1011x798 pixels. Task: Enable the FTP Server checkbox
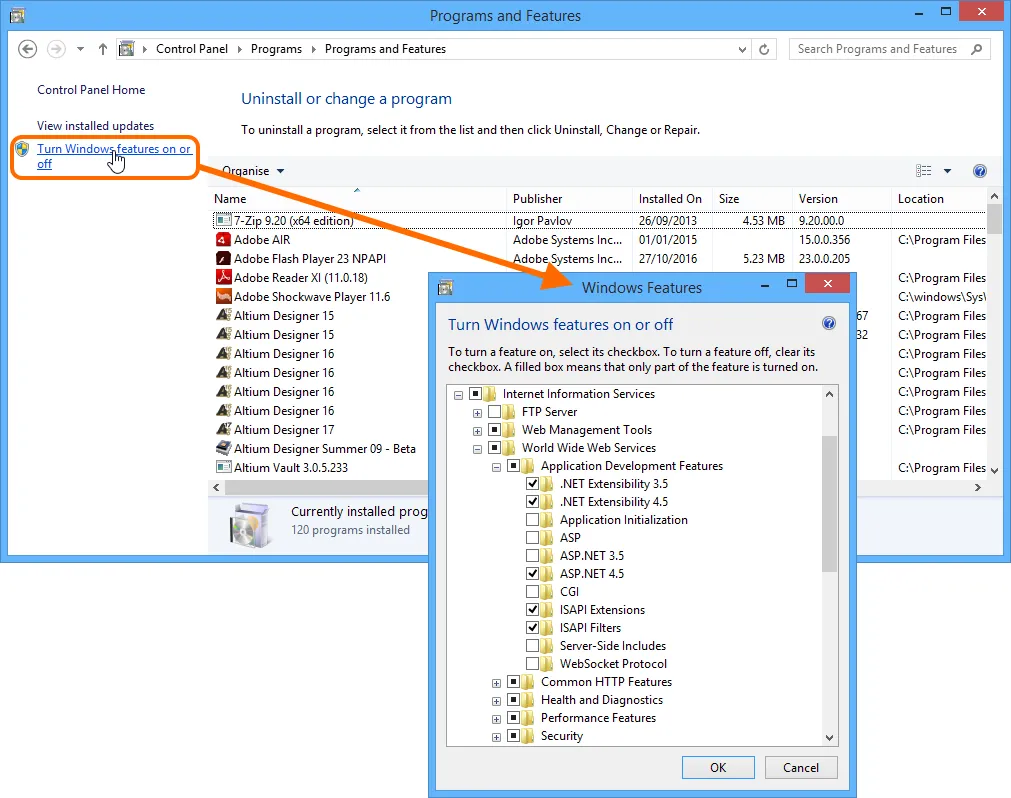(495, 412)
